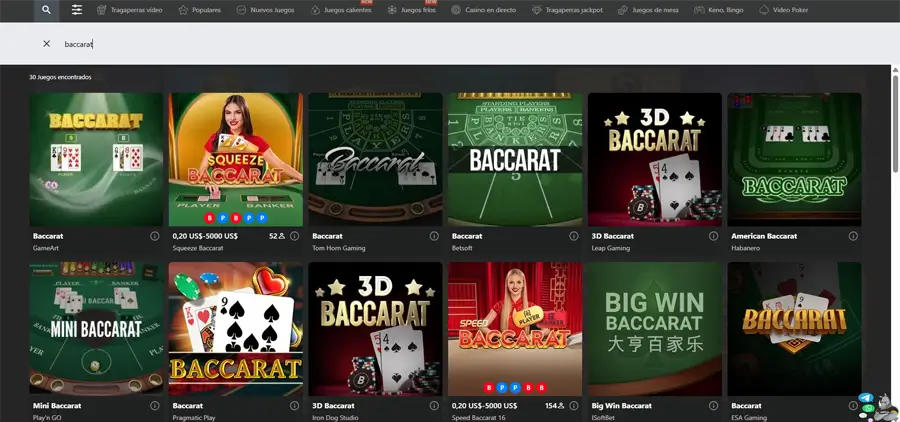Open American Baccarat neon thumbnail
900x422 pixels.
794,160
